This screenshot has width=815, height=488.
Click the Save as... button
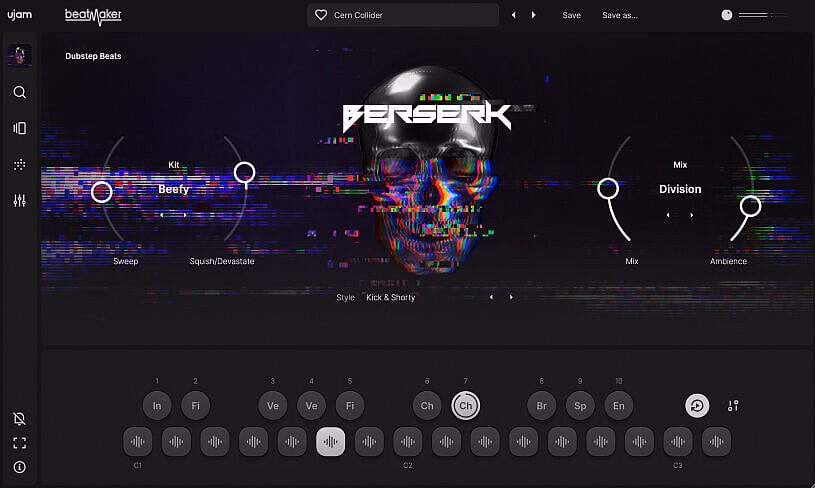620,16
